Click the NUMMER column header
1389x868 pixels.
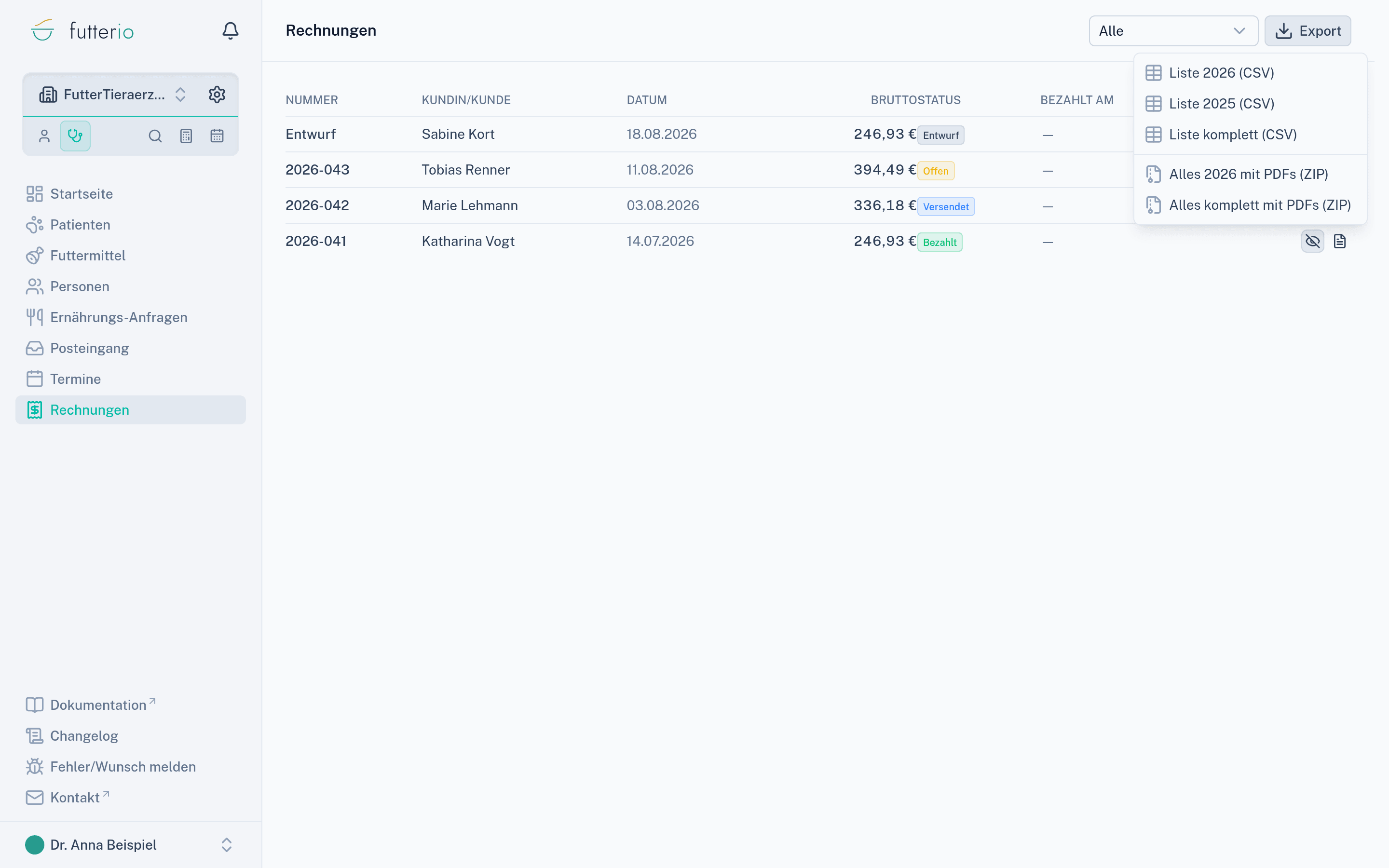coord(312,100)
